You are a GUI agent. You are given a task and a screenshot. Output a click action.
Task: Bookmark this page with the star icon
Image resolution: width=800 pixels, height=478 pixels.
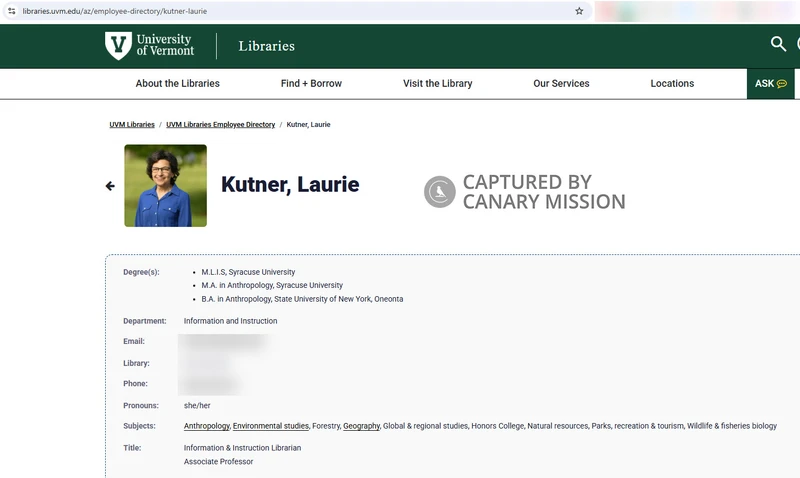pos(579,11)
